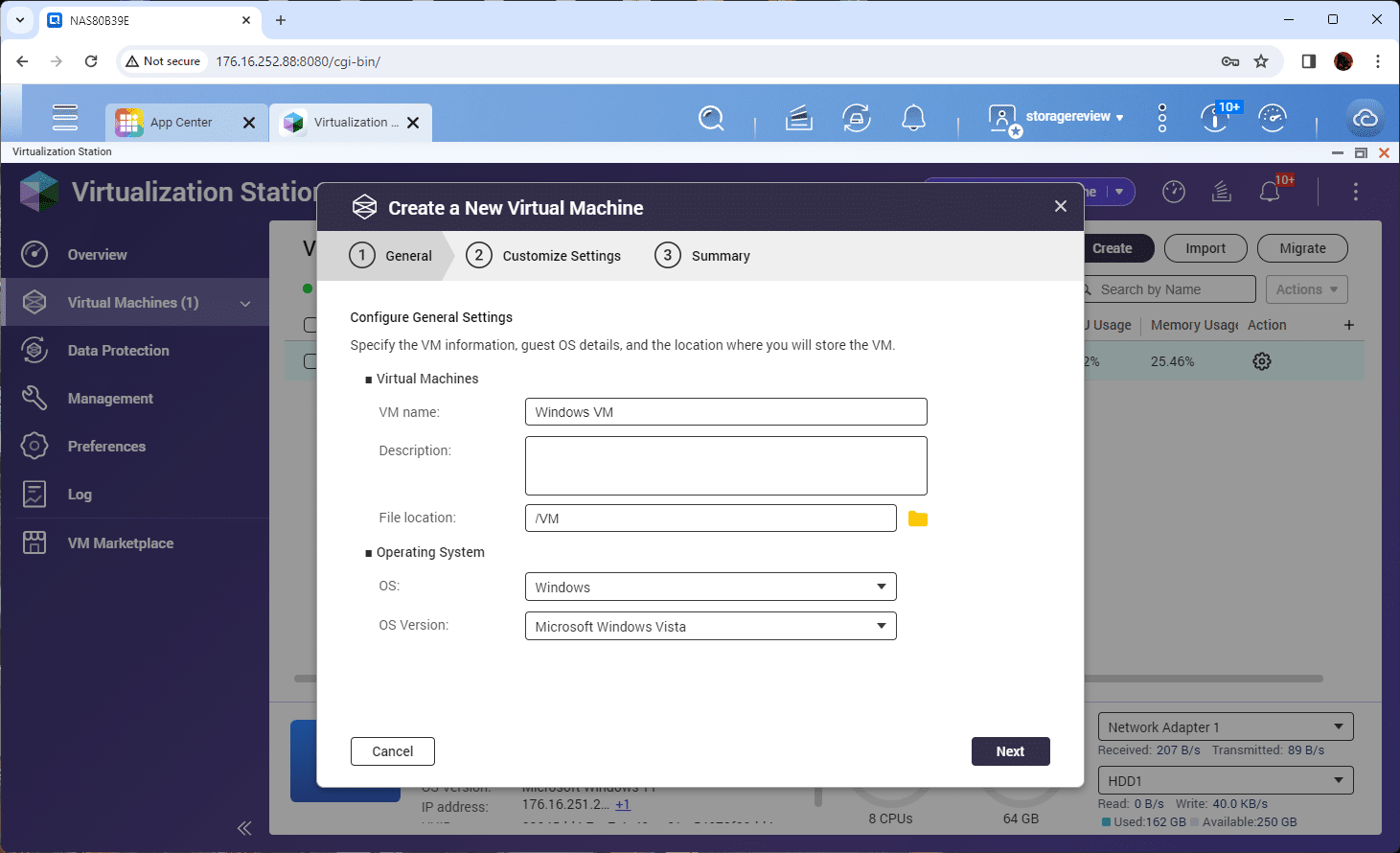
Task: Open the browser password key icon
Action: (1230, 61)
